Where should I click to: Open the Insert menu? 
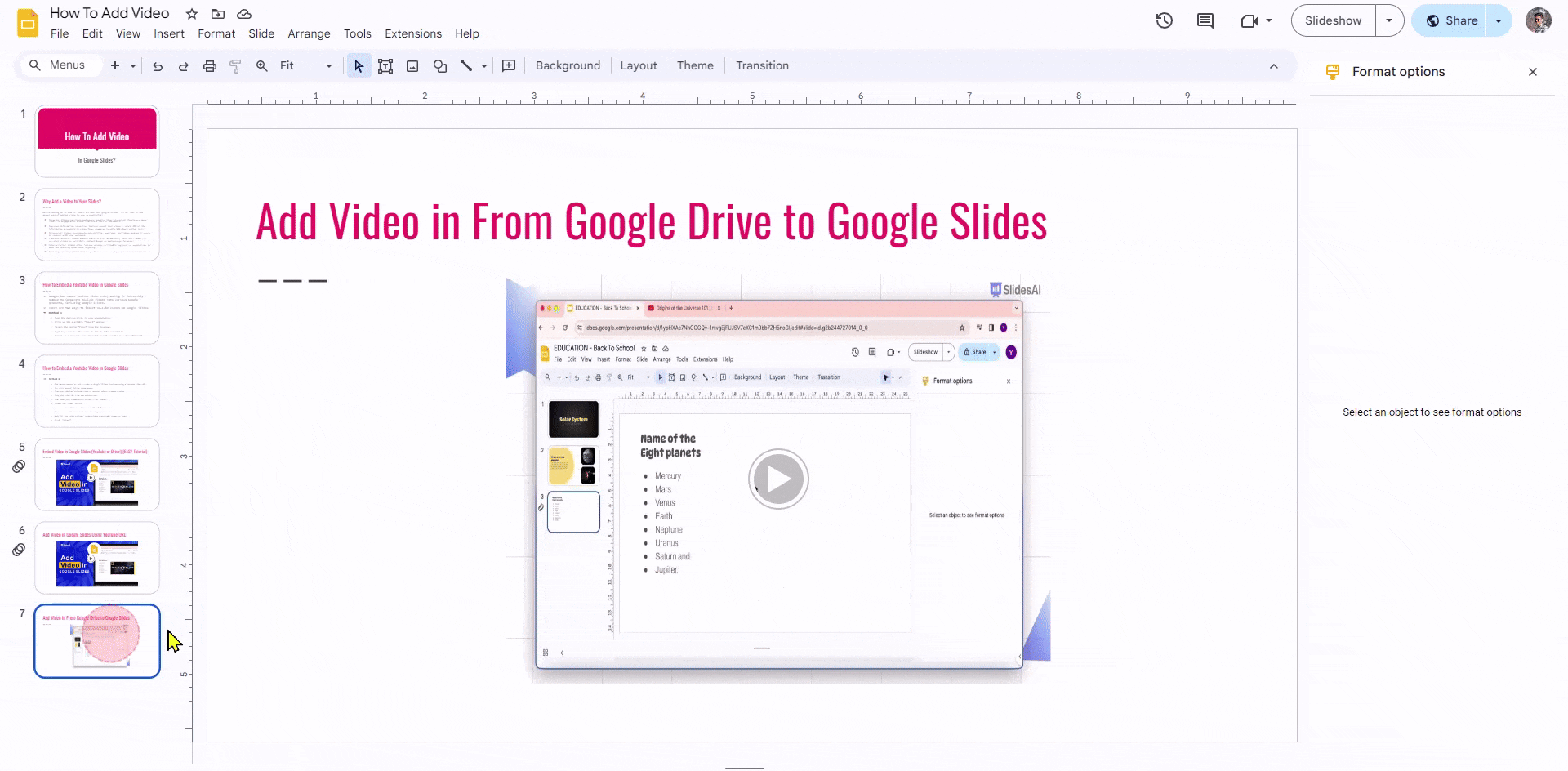tap(169, 33)
